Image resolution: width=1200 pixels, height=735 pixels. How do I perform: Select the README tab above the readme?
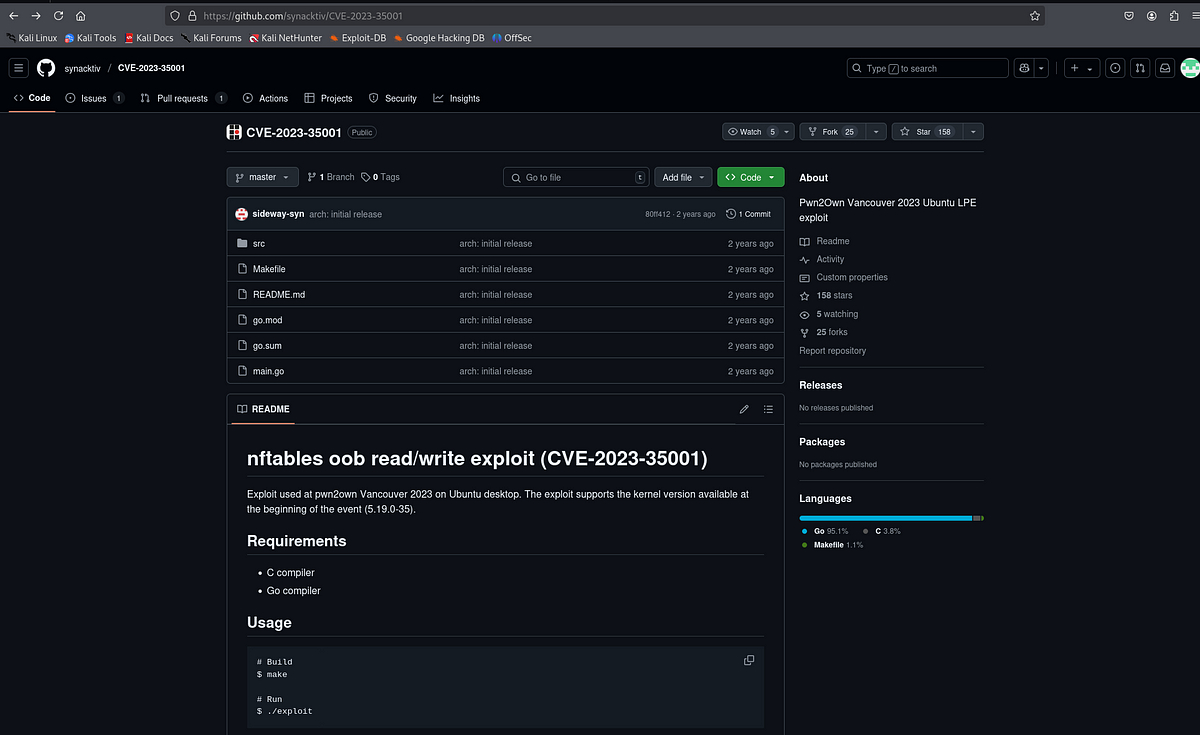click(x=263, y=409)
